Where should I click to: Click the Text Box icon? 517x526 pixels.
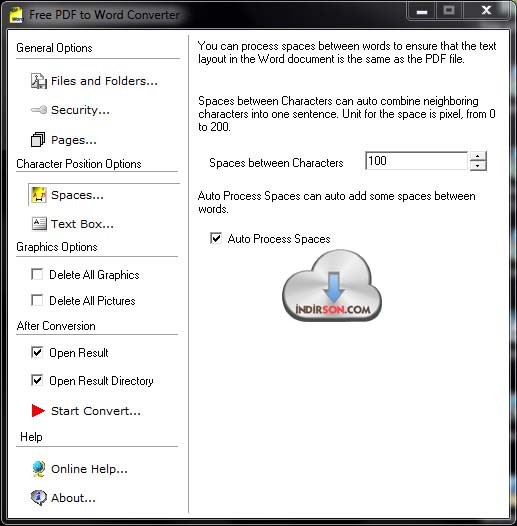pyautogui.click(x=39, y=224)
